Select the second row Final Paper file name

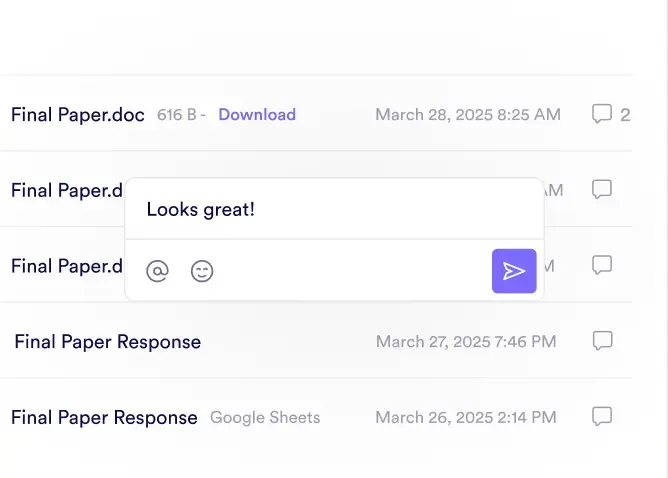pos(66,190)
